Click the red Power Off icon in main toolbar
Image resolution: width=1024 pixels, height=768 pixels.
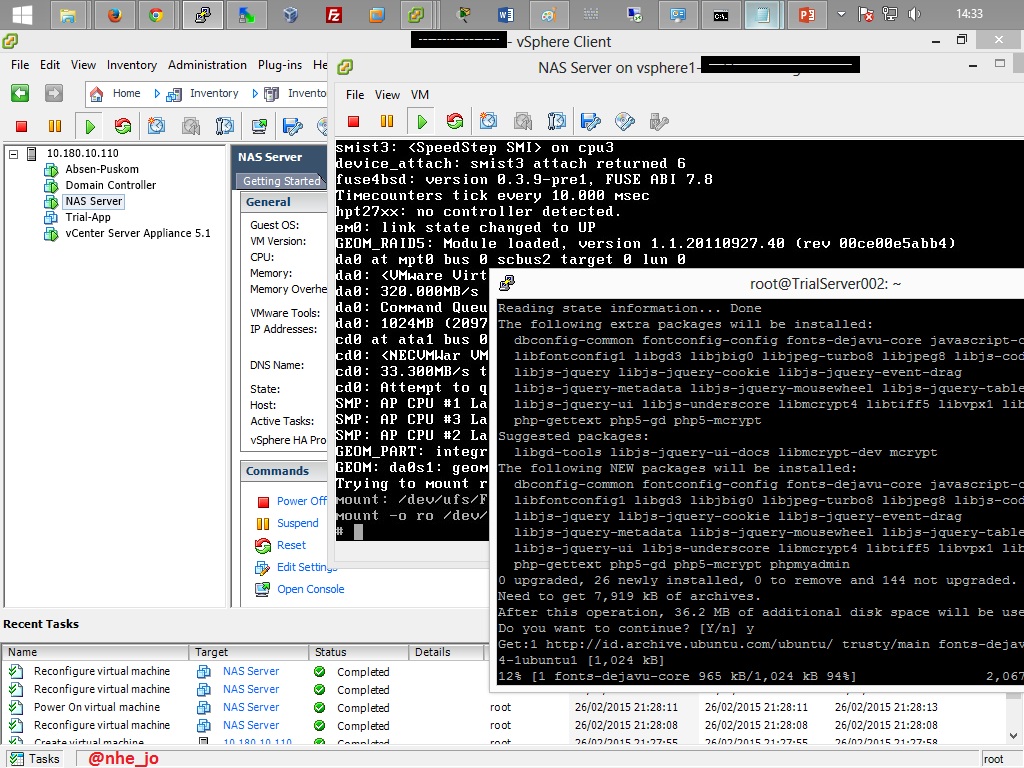coord(22,126)
